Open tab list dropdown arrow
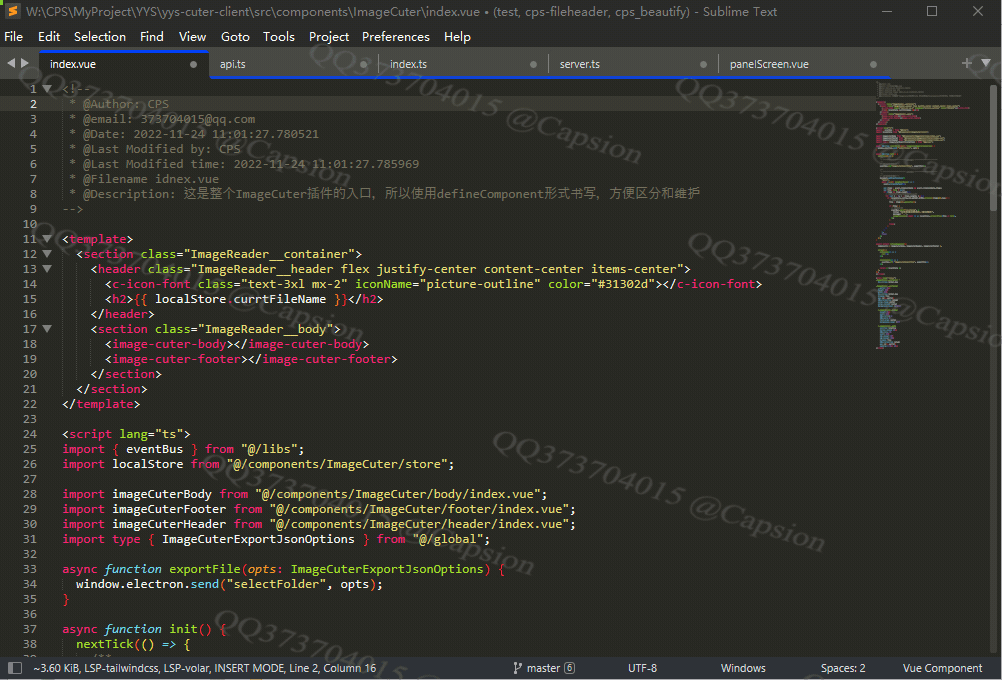 coord(986,63)
